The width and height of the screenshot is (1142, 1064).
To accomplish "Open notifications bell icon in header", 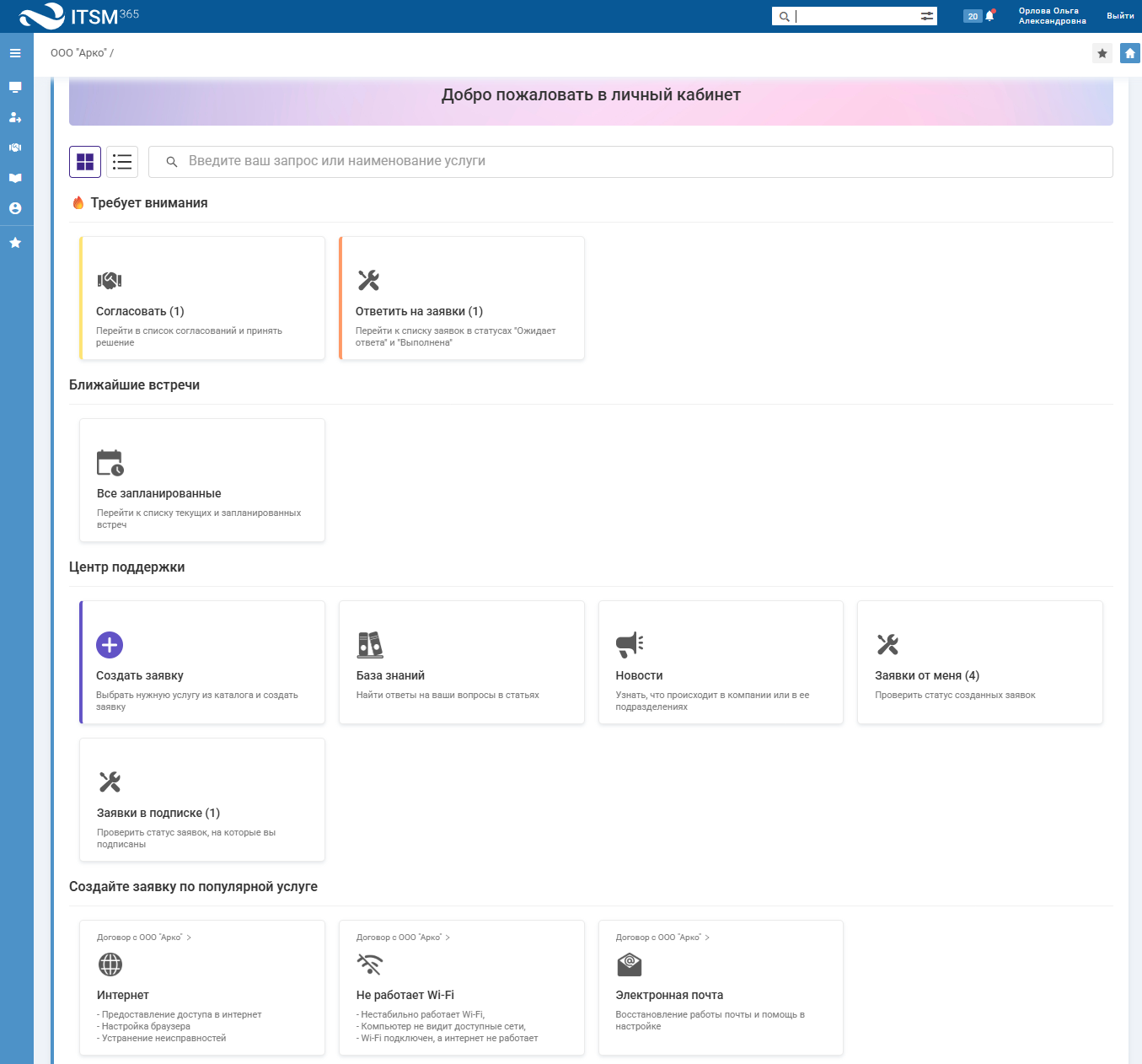I will (x=989, y=16).
